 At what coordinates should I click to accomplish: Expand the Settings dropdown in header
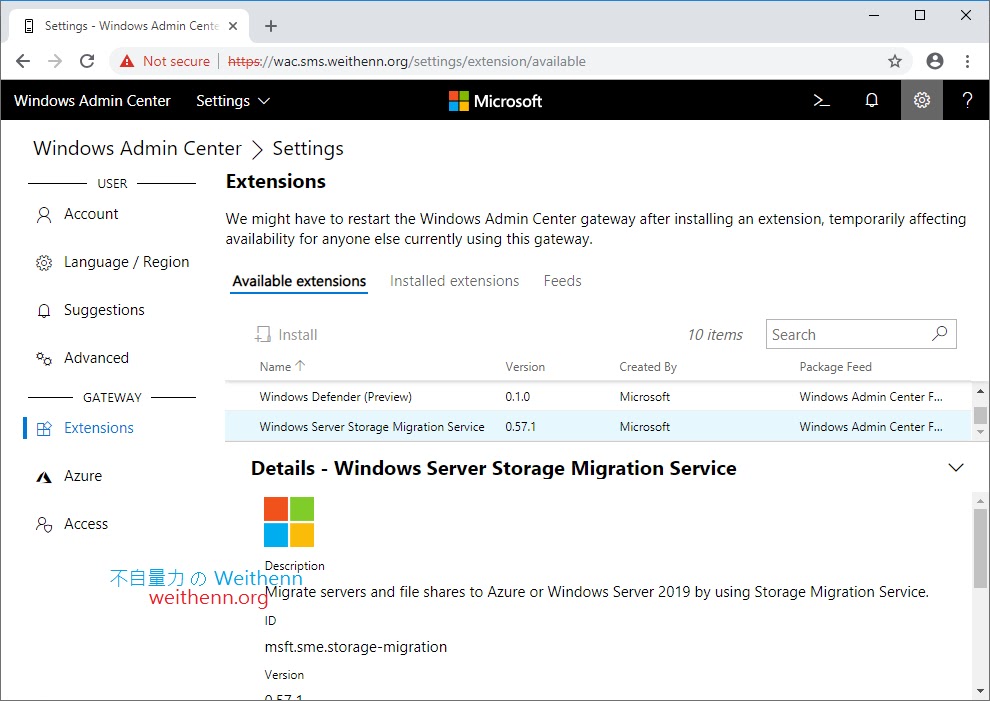(x=233, y=101)
